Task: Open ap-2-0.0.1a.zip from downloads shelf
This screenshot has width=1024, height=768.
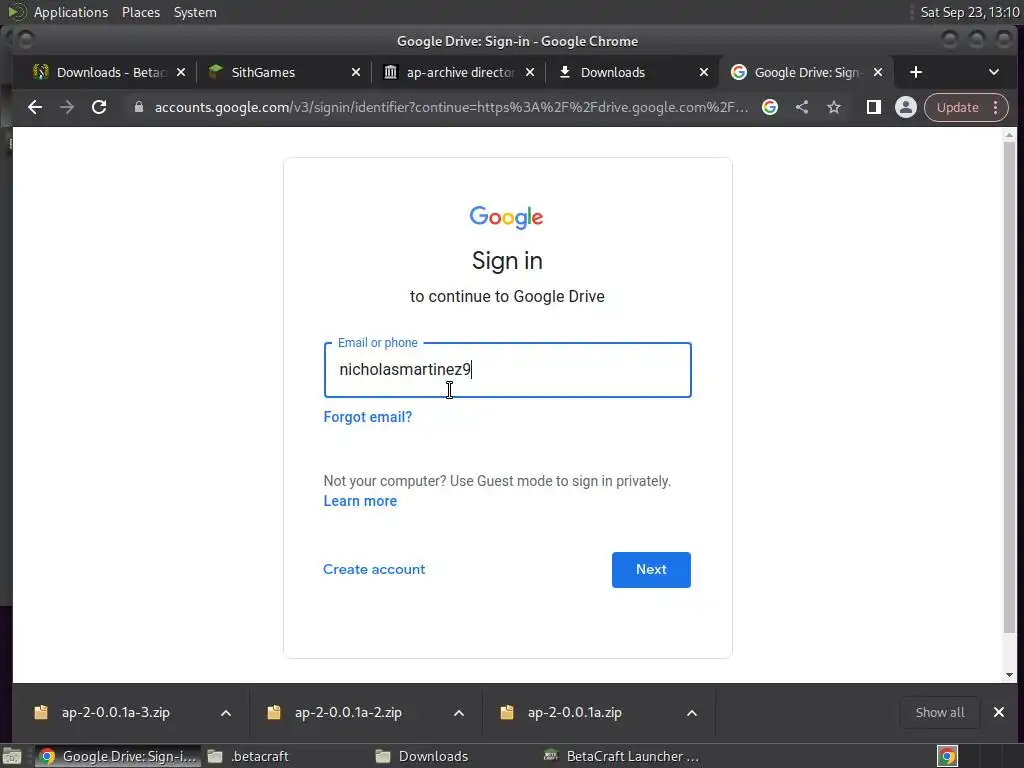Action: tap(575, 712)
